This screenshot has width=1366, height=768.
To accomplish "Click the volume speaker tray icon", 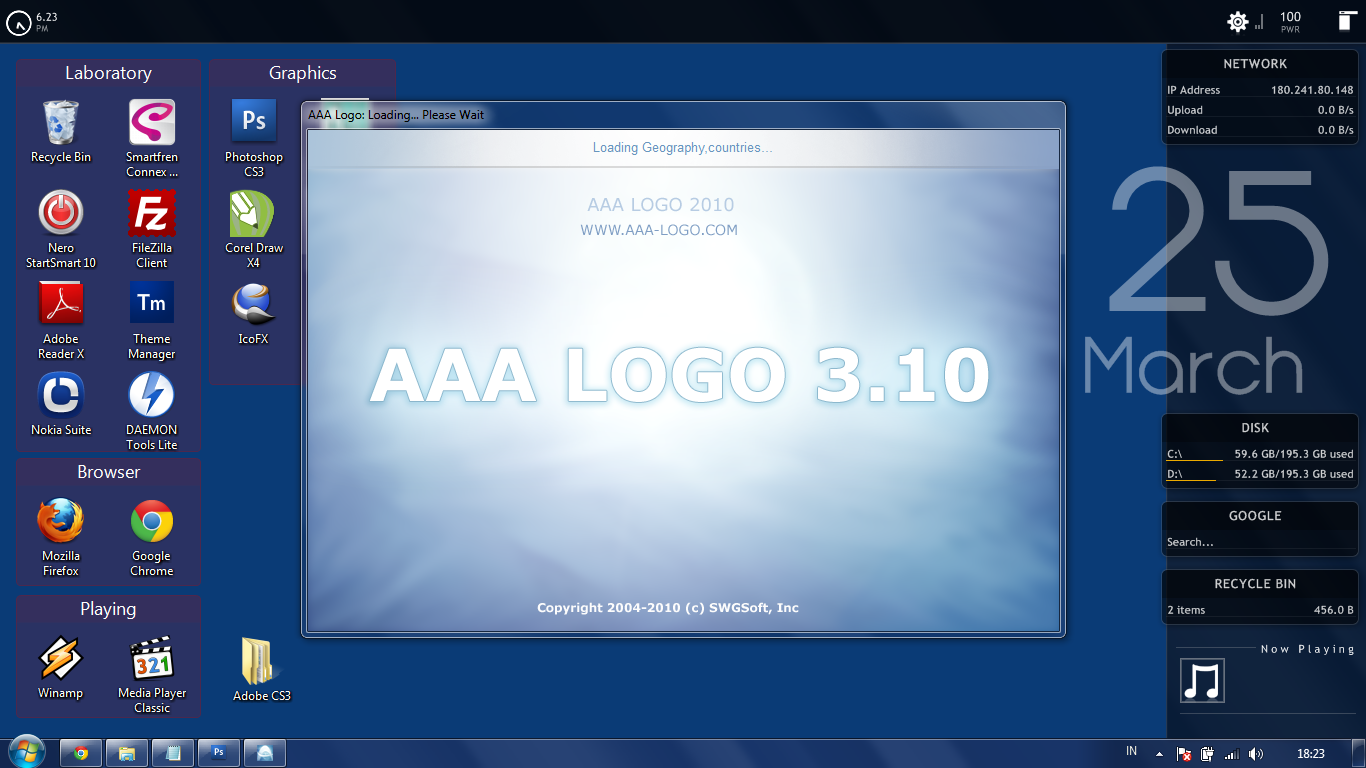I will coord(1256,754).
